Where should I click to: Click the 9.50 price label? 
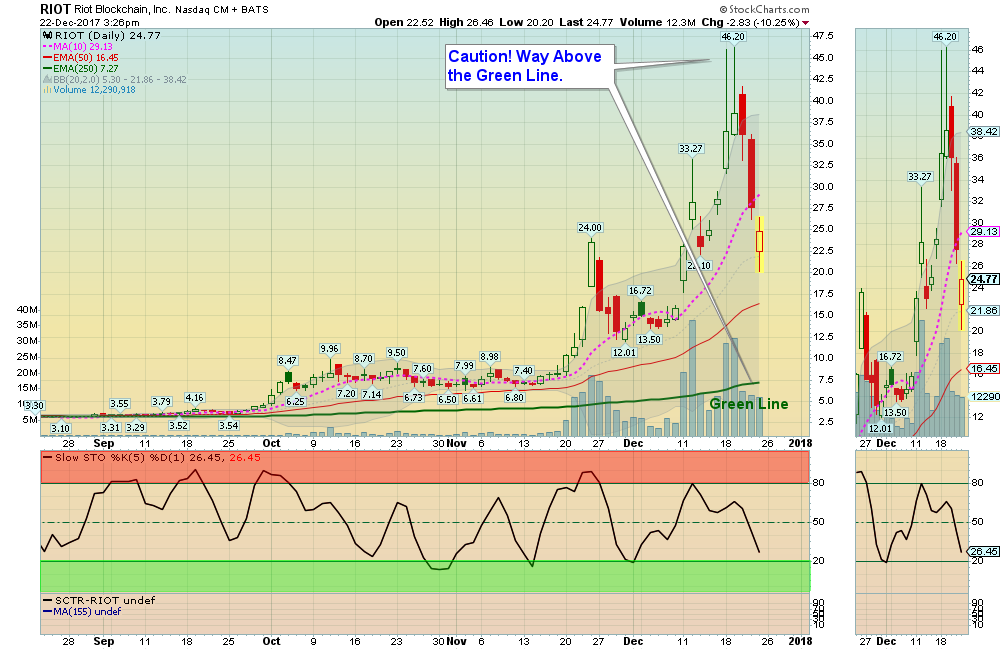coord(397,353)
